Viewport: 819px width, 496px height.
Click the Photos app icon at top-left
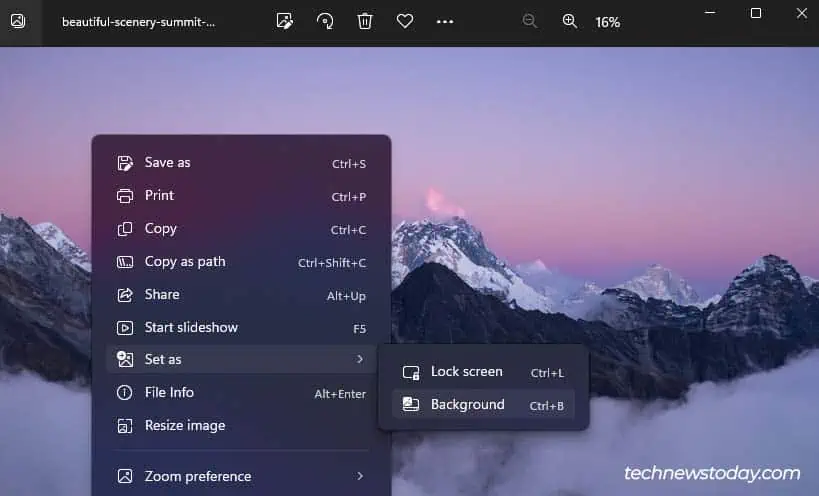tap(18, 21)
